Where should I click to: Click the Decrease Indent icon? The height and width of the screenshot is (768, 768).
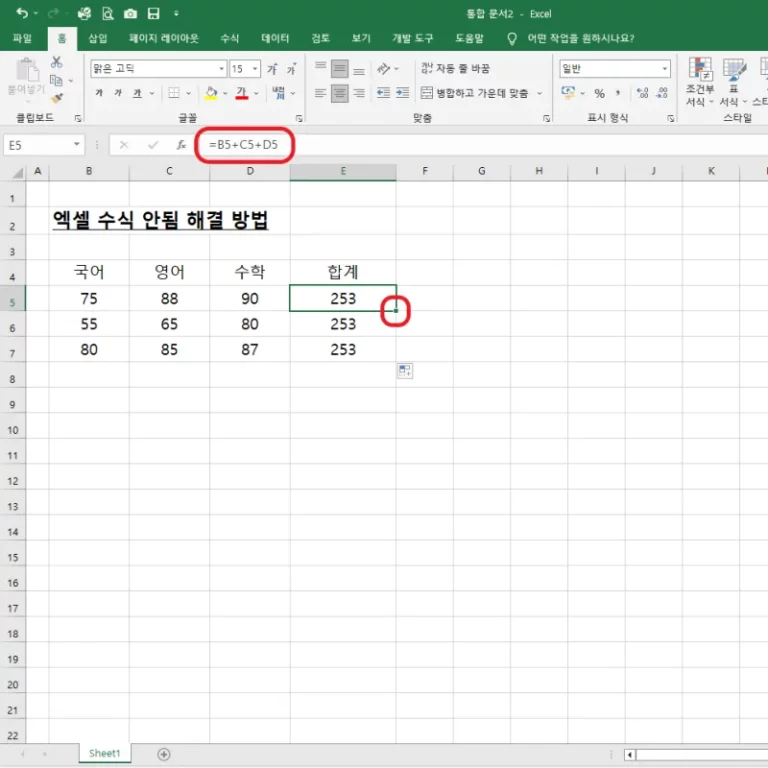pyautogui.click(x=383, y=93)
